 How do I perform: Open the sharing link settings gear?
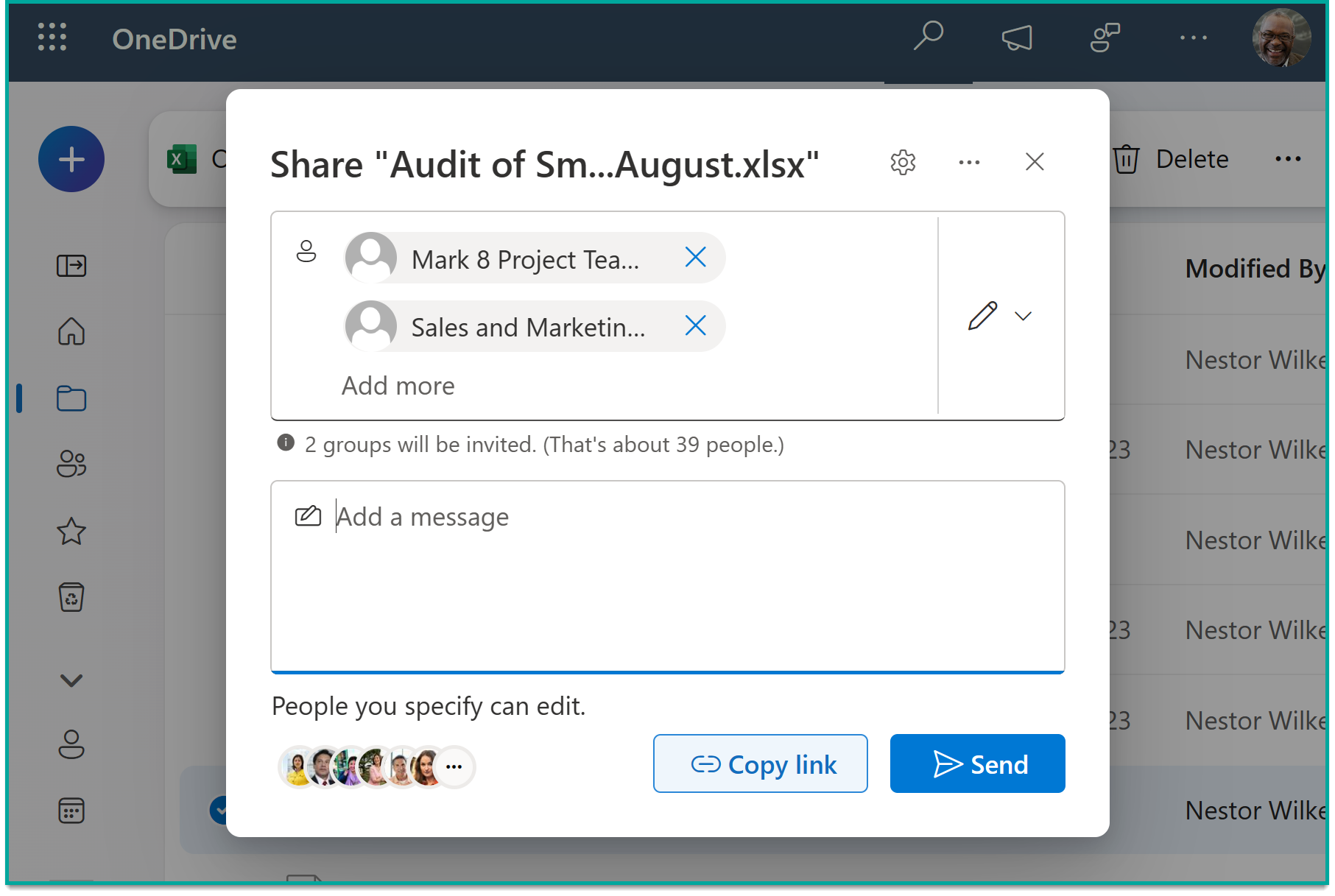point(903,162)
